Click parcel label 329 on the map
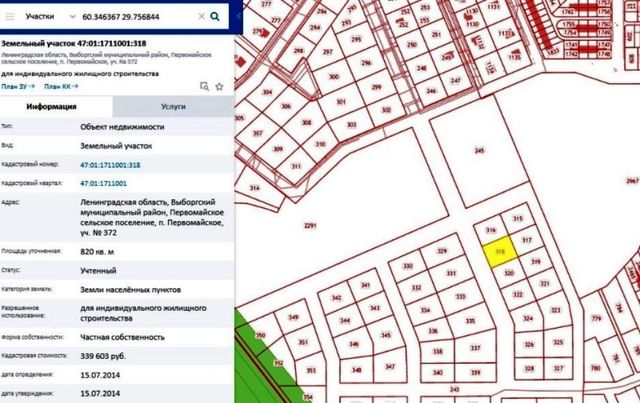The image size is (640, 403). 442,251
